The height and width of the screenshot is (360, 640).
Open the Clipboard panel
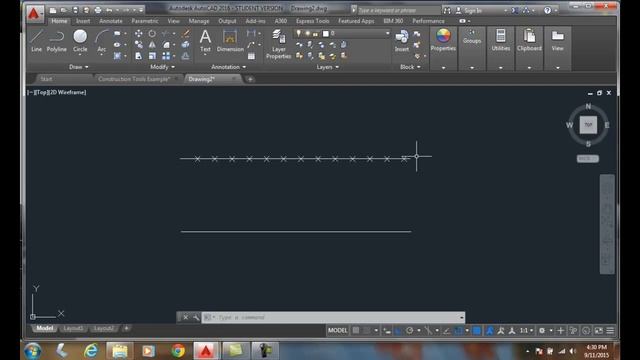click(529, 40)
